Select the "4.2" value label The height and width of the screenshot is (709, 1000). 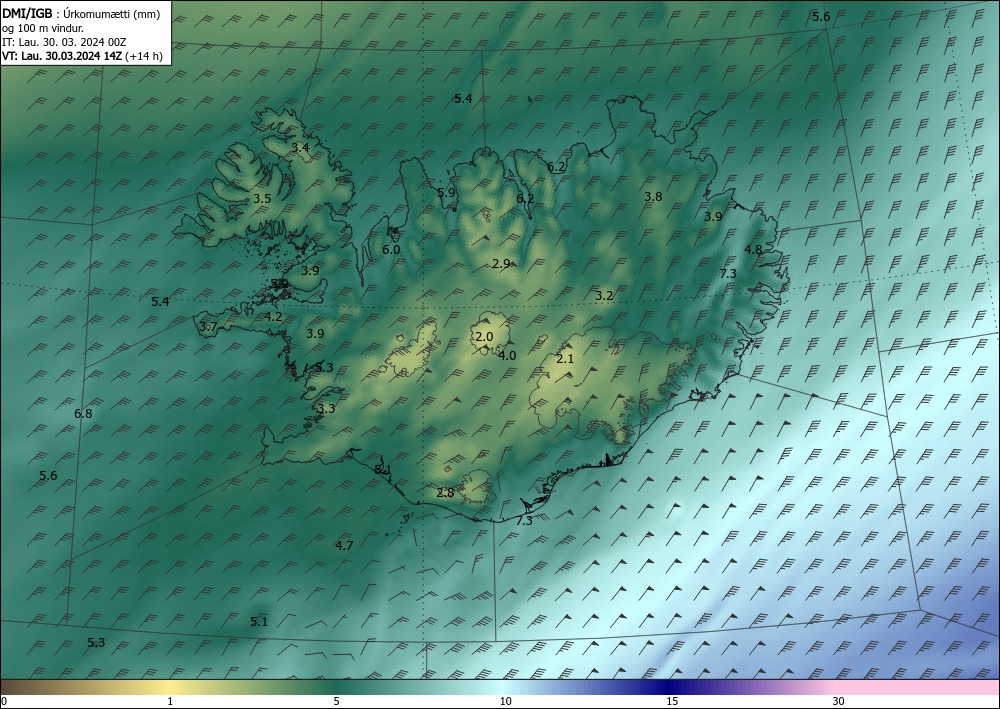[x=273, y=316]
